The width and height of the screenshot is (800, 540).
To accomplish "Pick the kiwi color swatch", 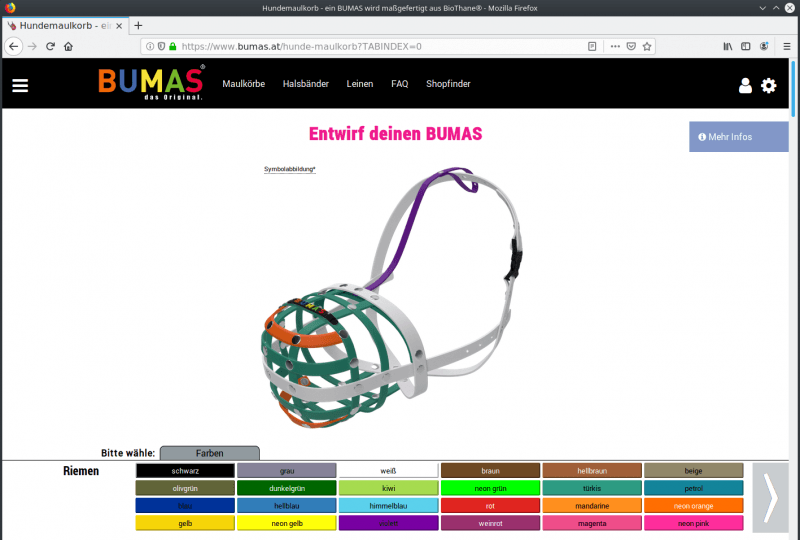I will click(x=388, y=488).
